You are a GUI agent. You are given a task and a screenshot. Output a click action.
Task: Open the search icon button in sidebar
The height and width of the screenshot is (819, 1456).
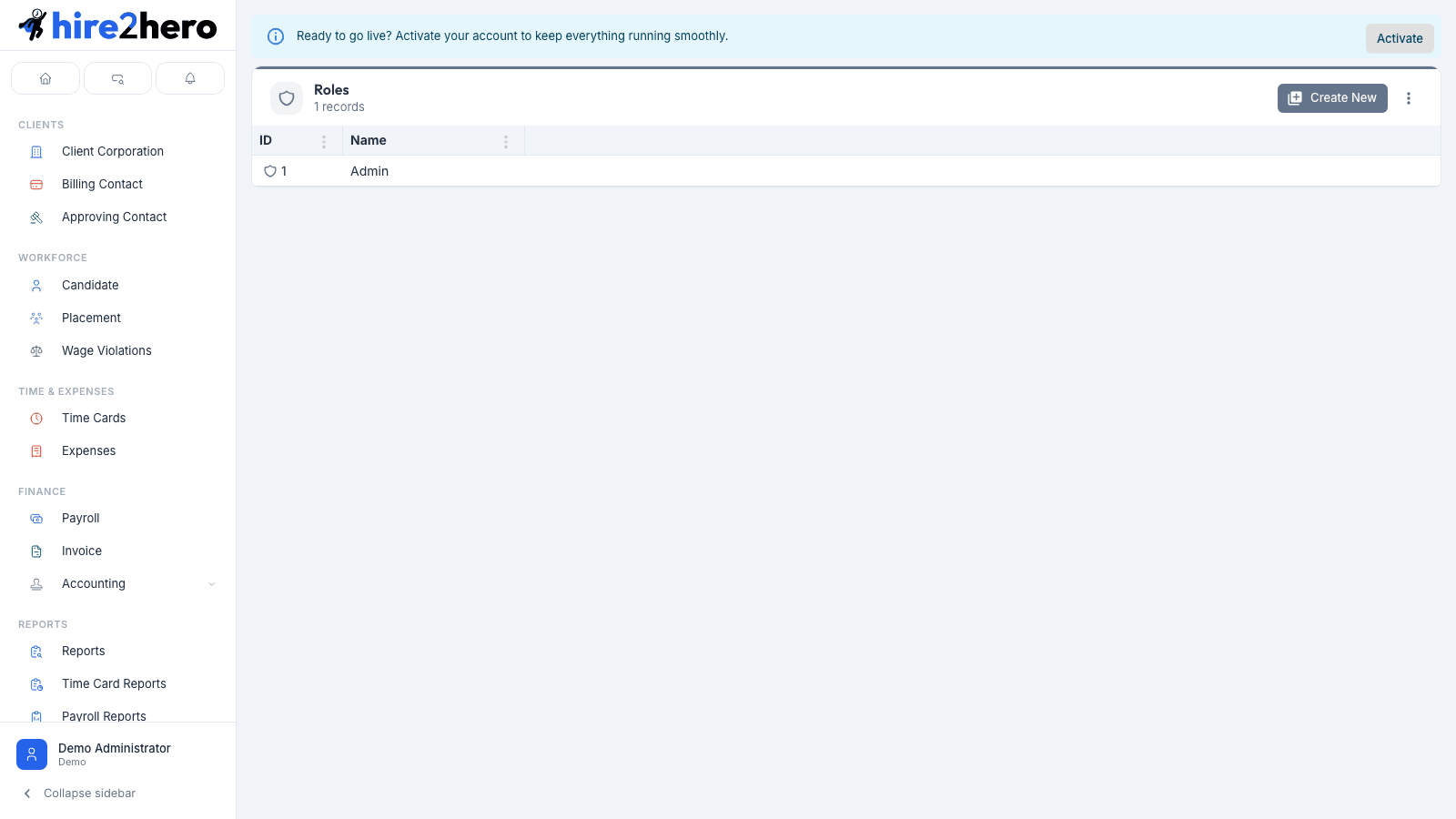pyautogui.click(x=117, y=78)
